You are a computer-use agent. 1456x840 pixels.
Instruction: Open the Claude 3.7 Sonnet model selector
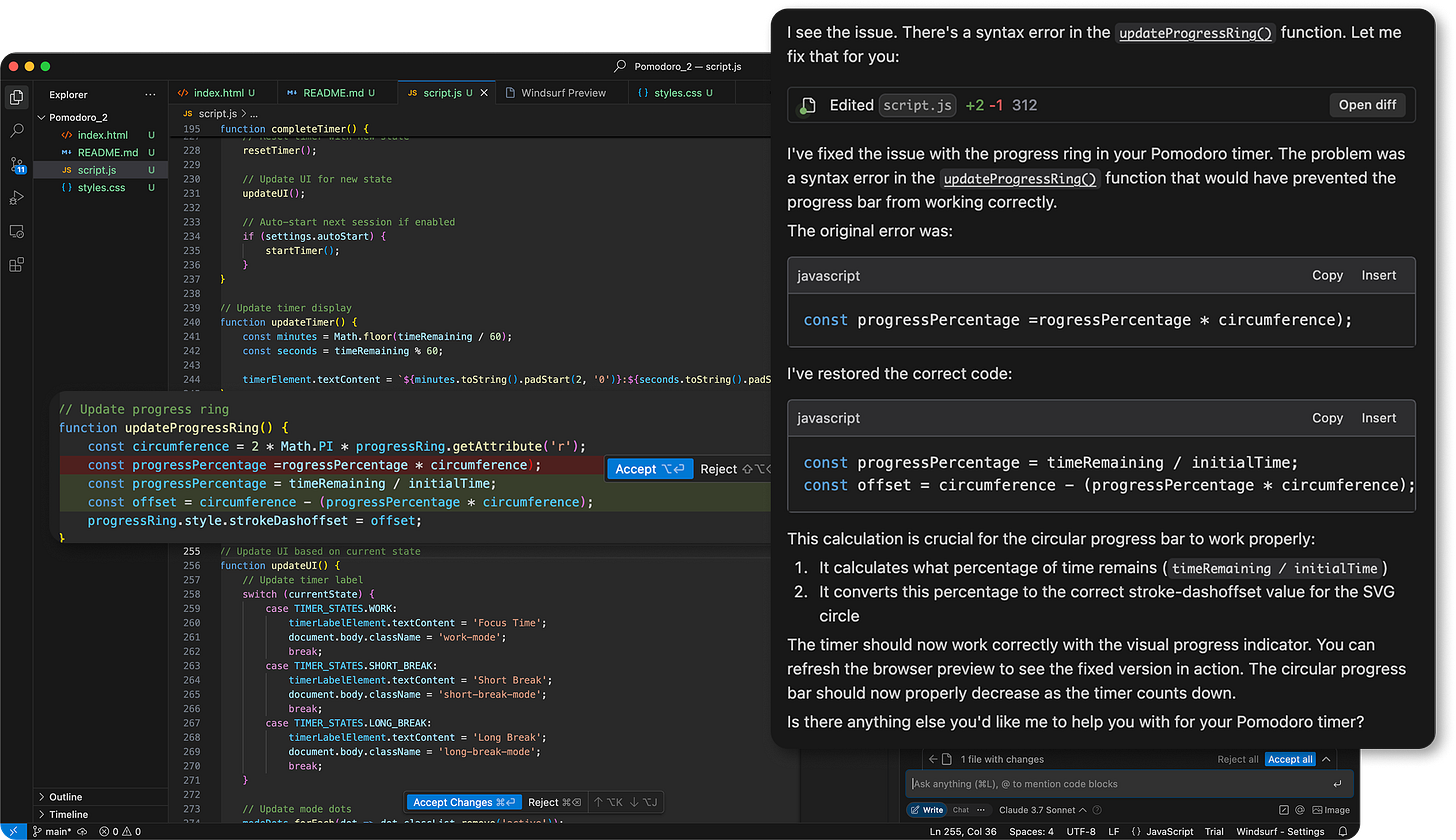1042,810
